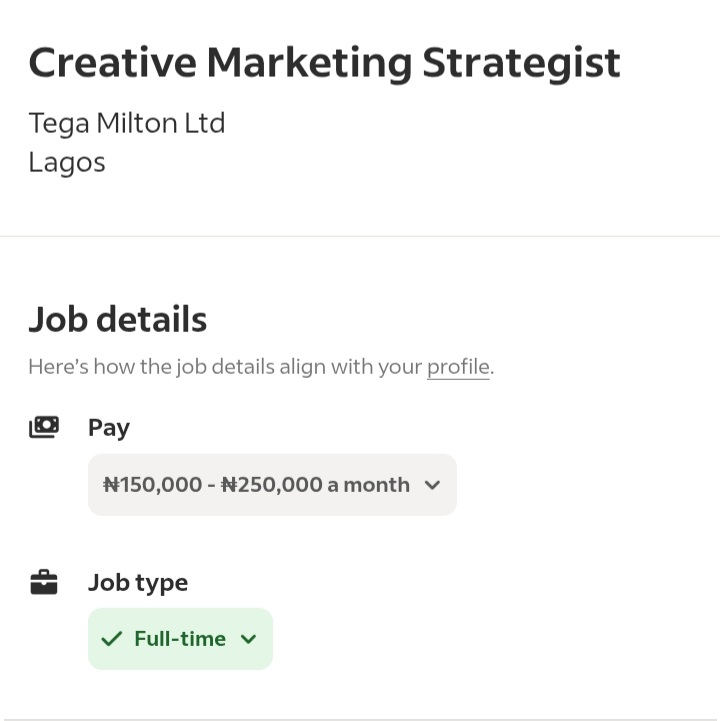
Task: Click the "Here's how the job details align" sentence
Action: [261, 367]
